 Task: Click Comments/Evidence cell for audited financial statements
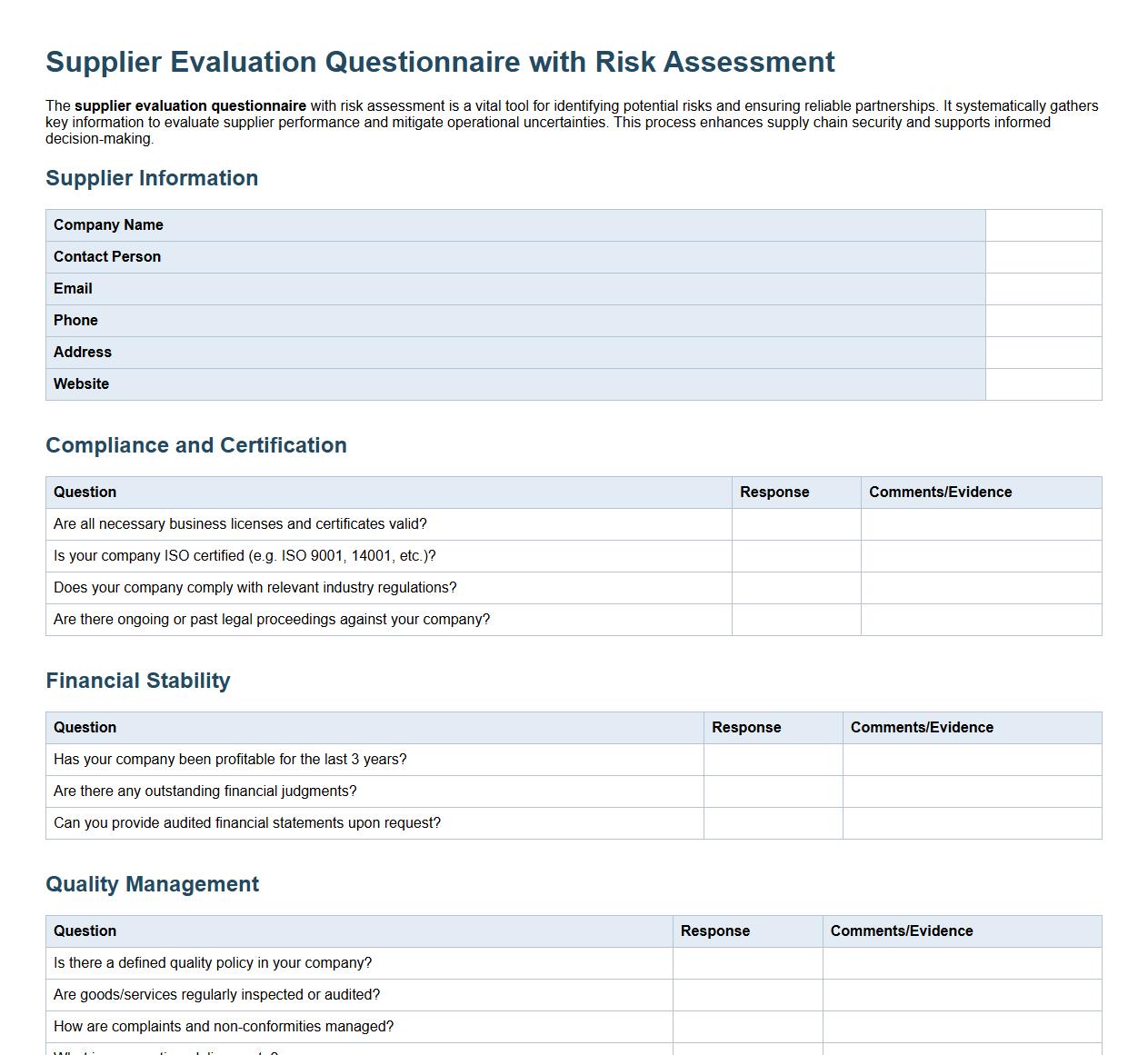(x=972, y=822)
